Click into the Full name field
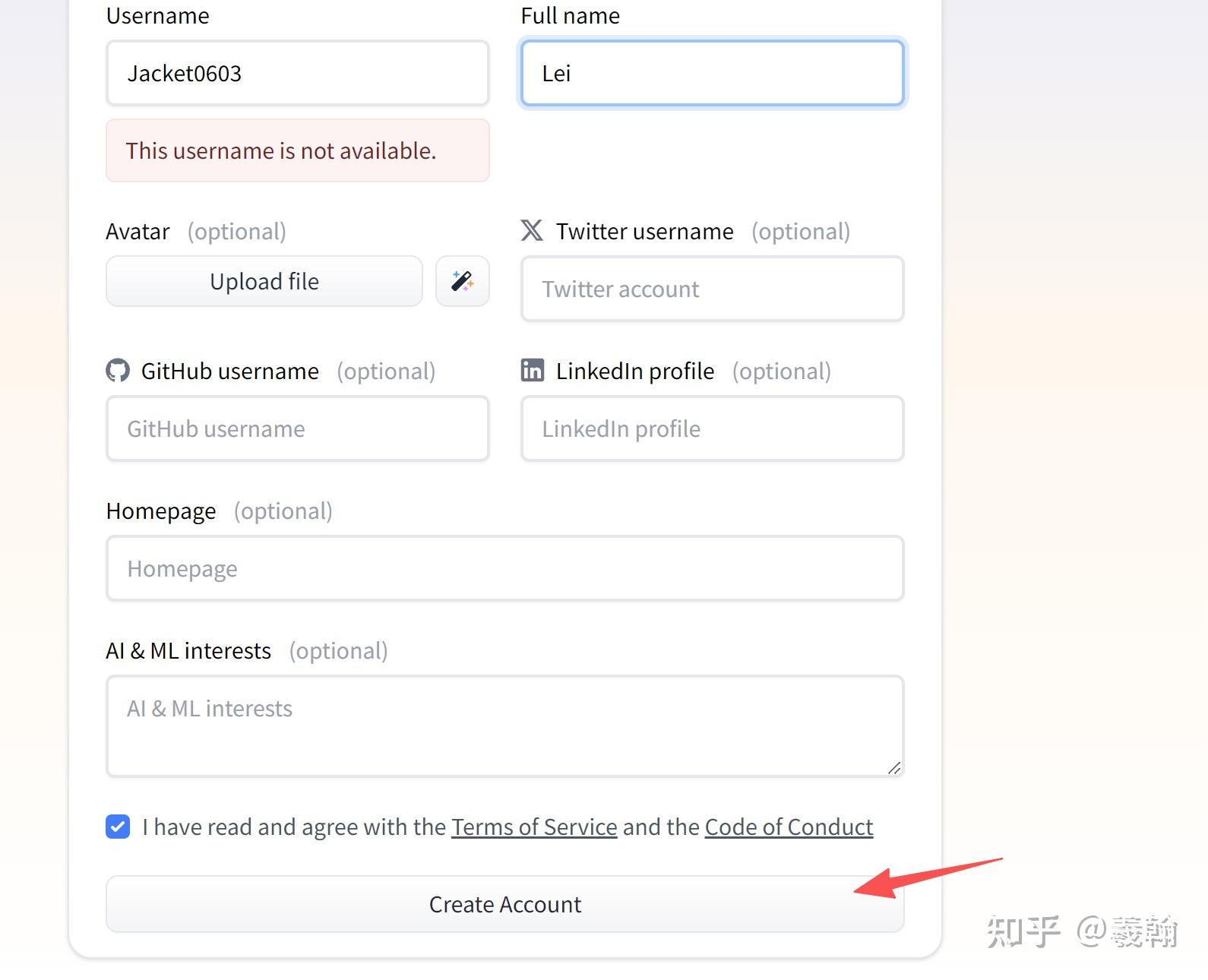This screenshot has height=980, width=1208. (712, 73)
